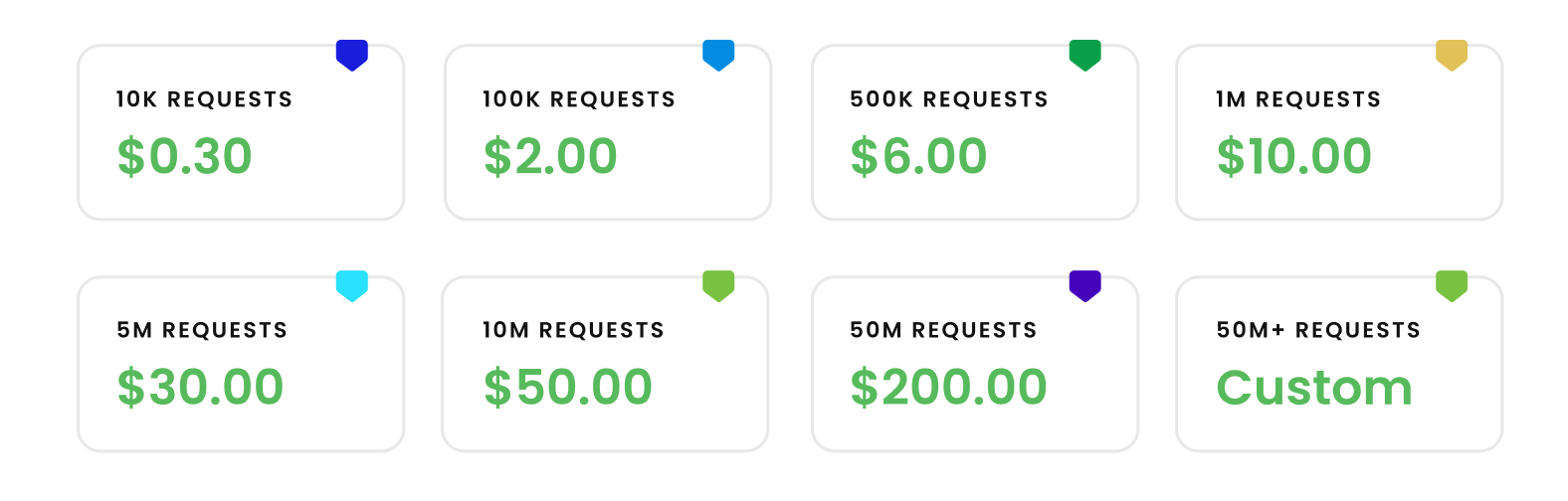
Task: Click the Custom pricing text
Action: (x=1314, y=388)
